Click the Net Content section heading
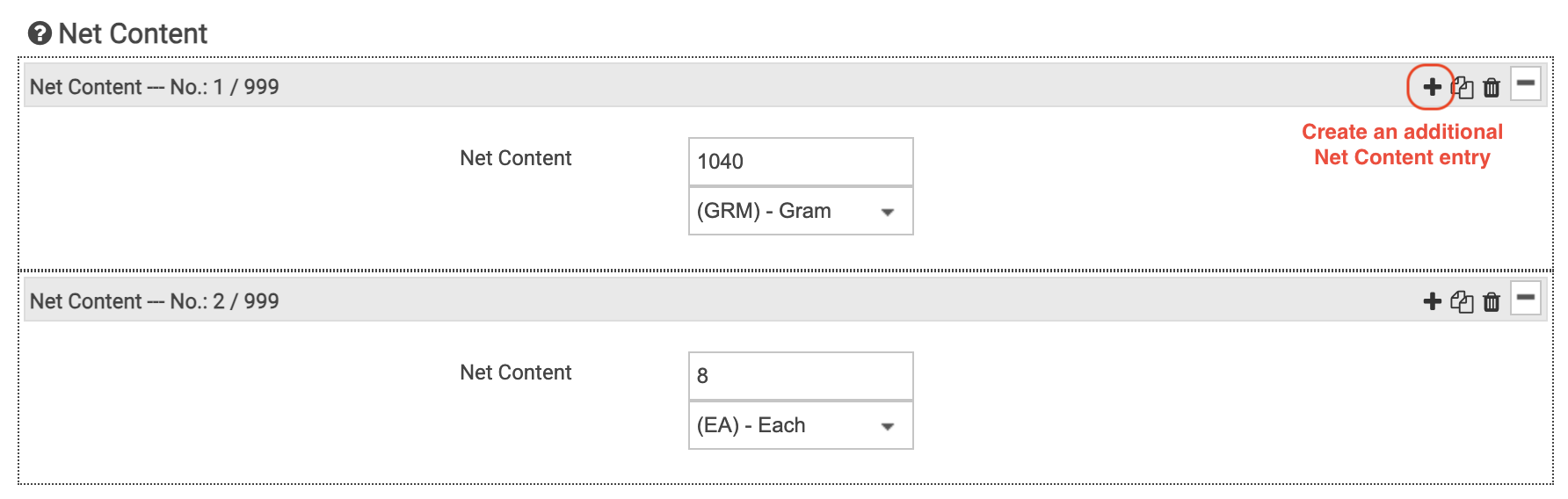 [133, 33]
